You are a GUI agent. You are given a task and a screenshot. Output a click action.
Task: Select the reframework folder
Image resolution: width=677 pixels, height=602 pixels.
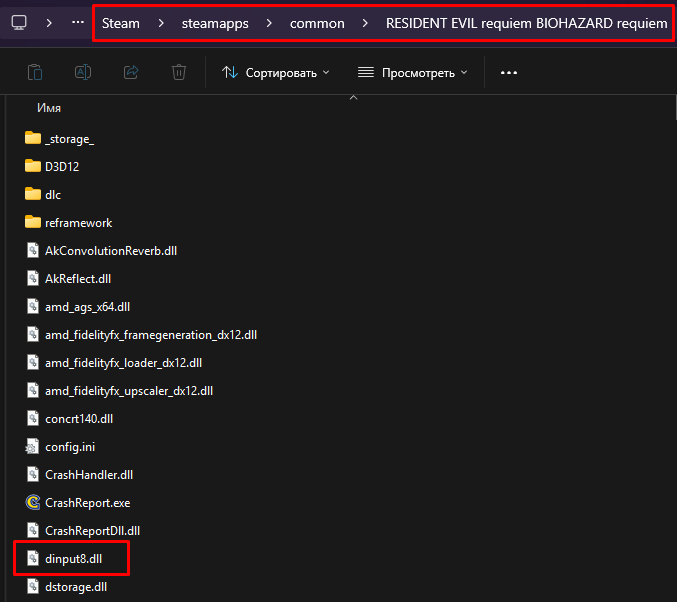pos(78,222)
